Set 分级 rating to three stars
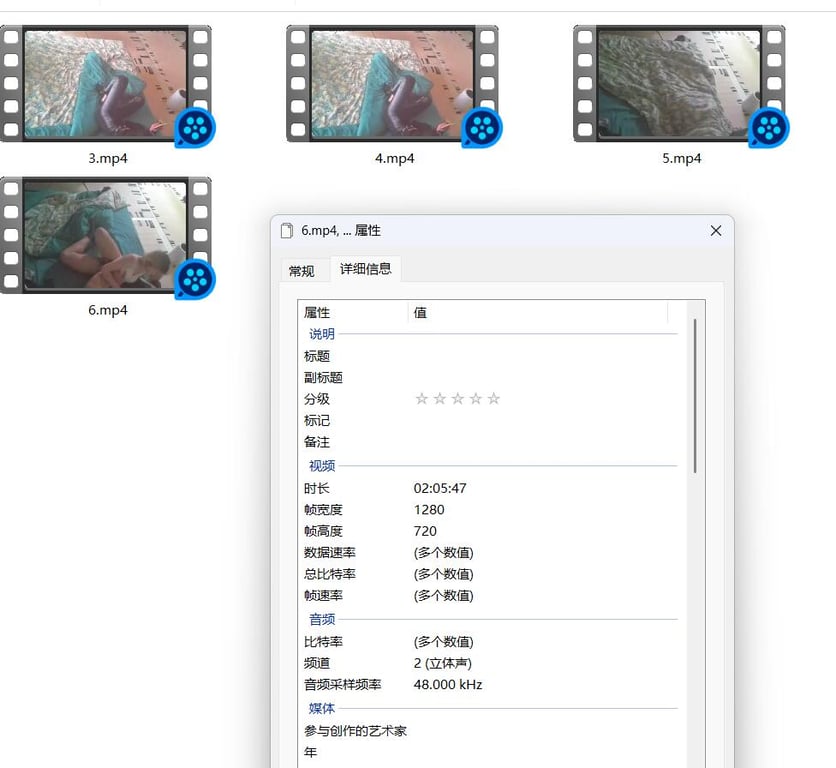 [458, 398]
